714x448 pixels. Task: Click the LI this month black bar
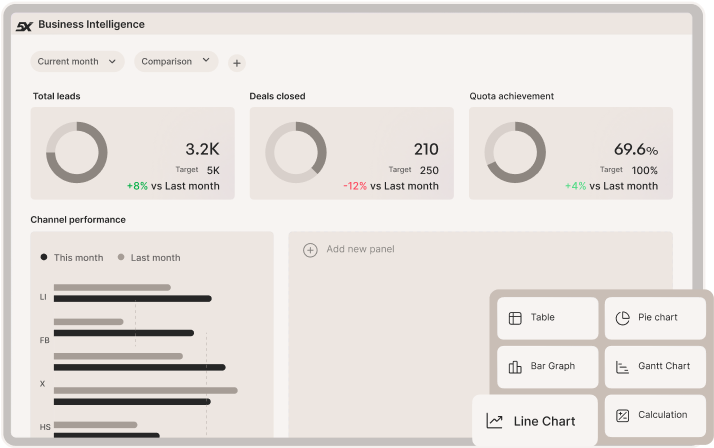pos(133,299)
